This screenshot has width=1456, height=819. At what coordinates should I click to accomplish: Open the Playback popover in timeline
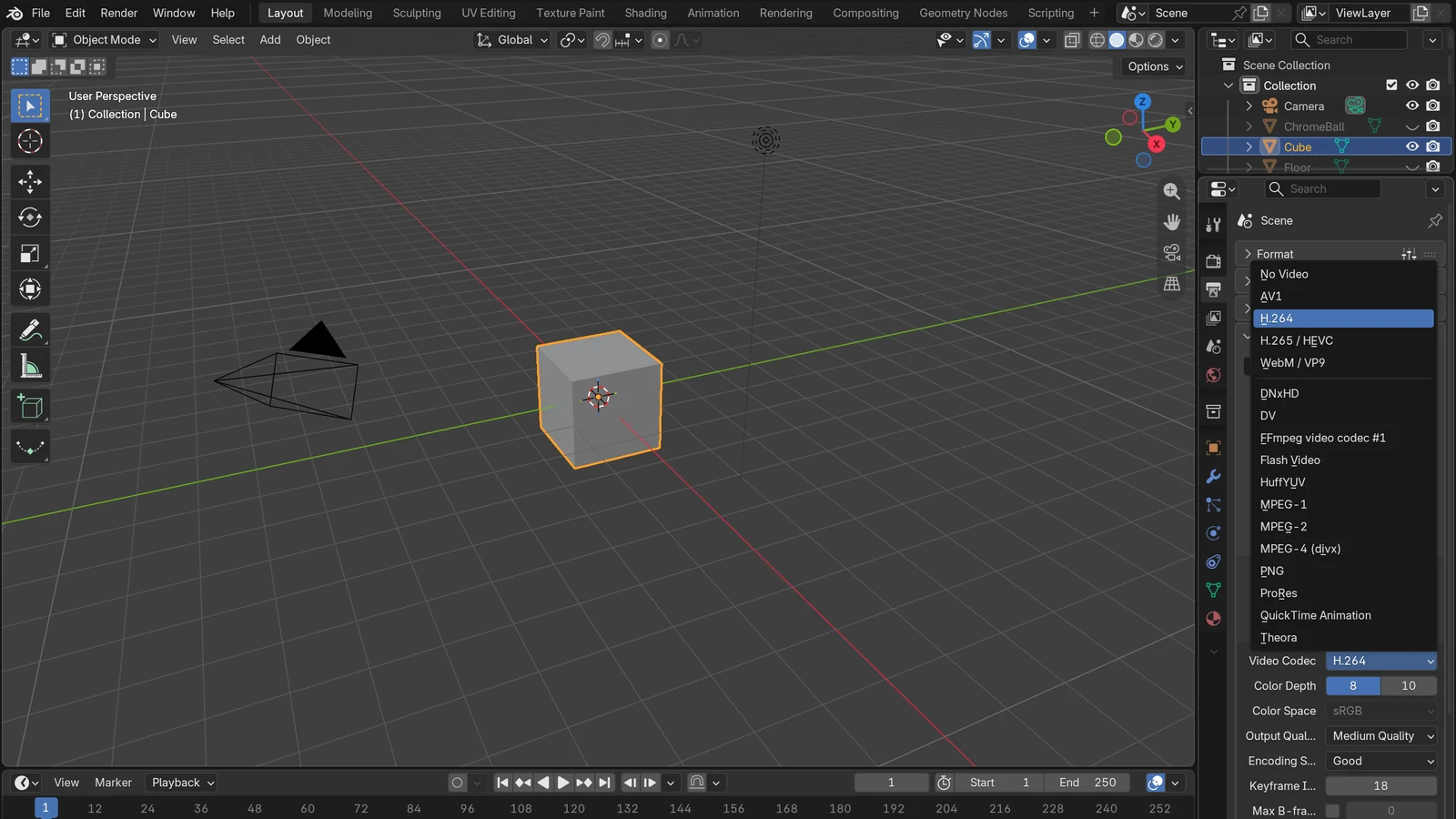(183, 783)
